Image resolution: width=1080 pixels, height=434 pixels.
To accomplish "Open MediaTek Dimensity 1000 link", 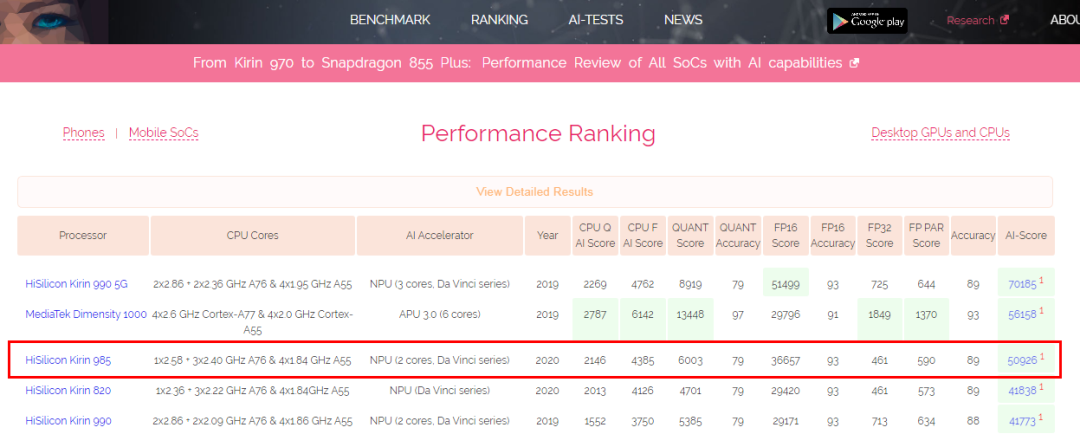I will click(x=86, y=314).
